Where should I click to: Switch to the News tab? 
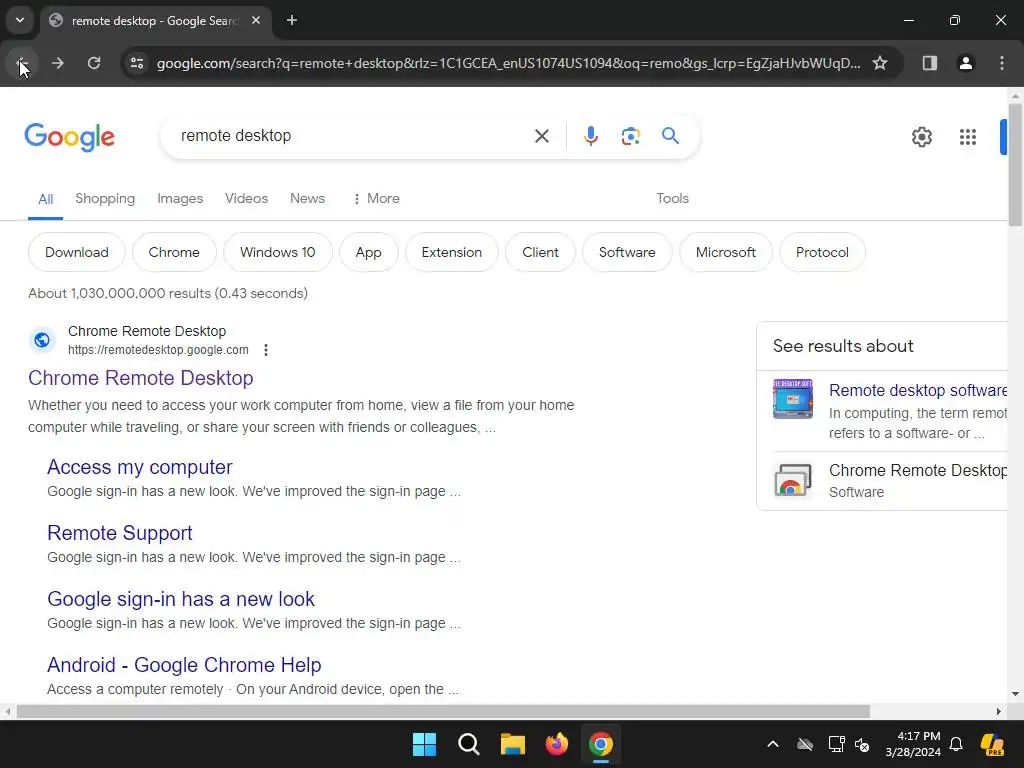308,199
